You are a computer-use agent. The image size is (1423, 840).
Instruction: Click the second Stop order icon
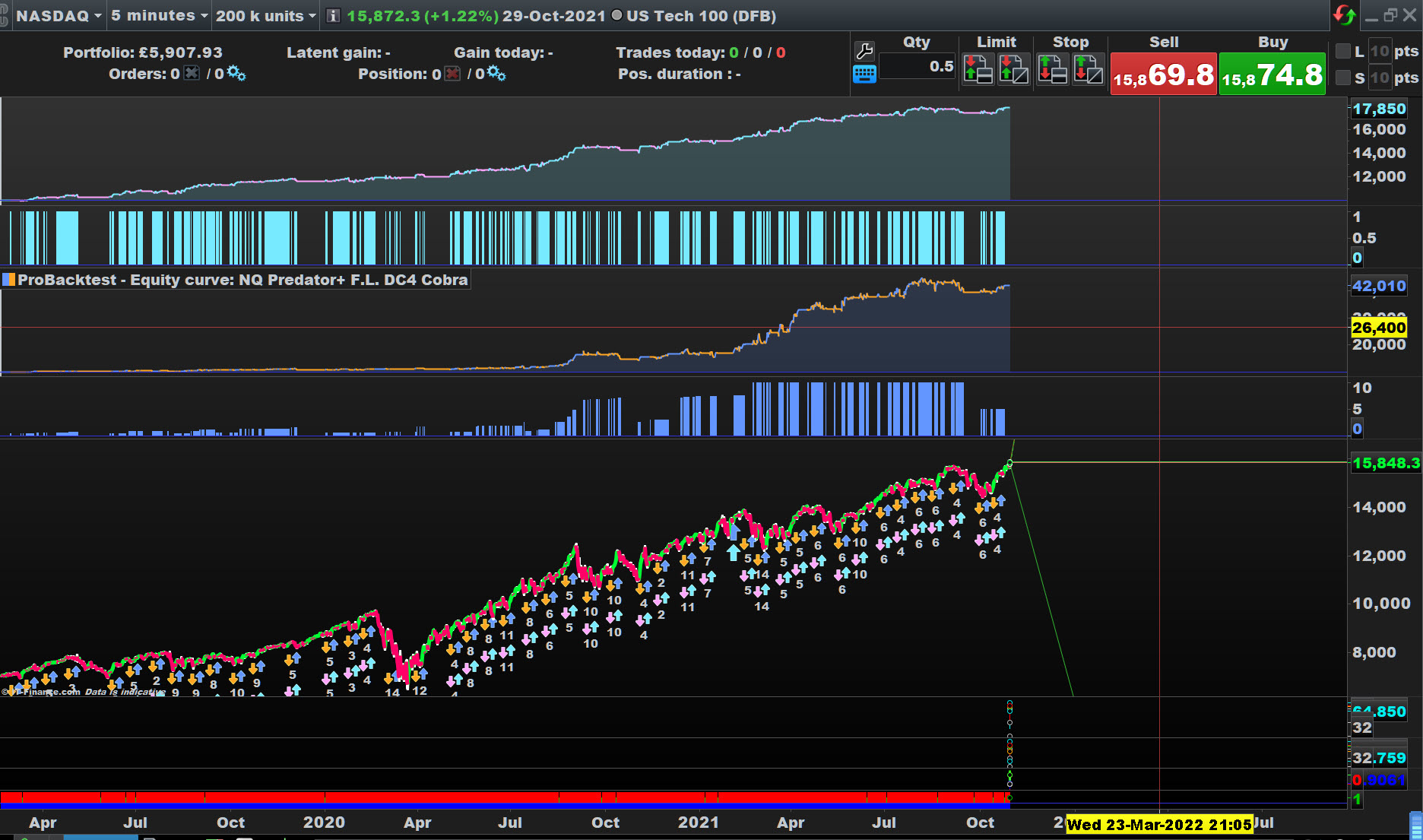(1089, 70)
